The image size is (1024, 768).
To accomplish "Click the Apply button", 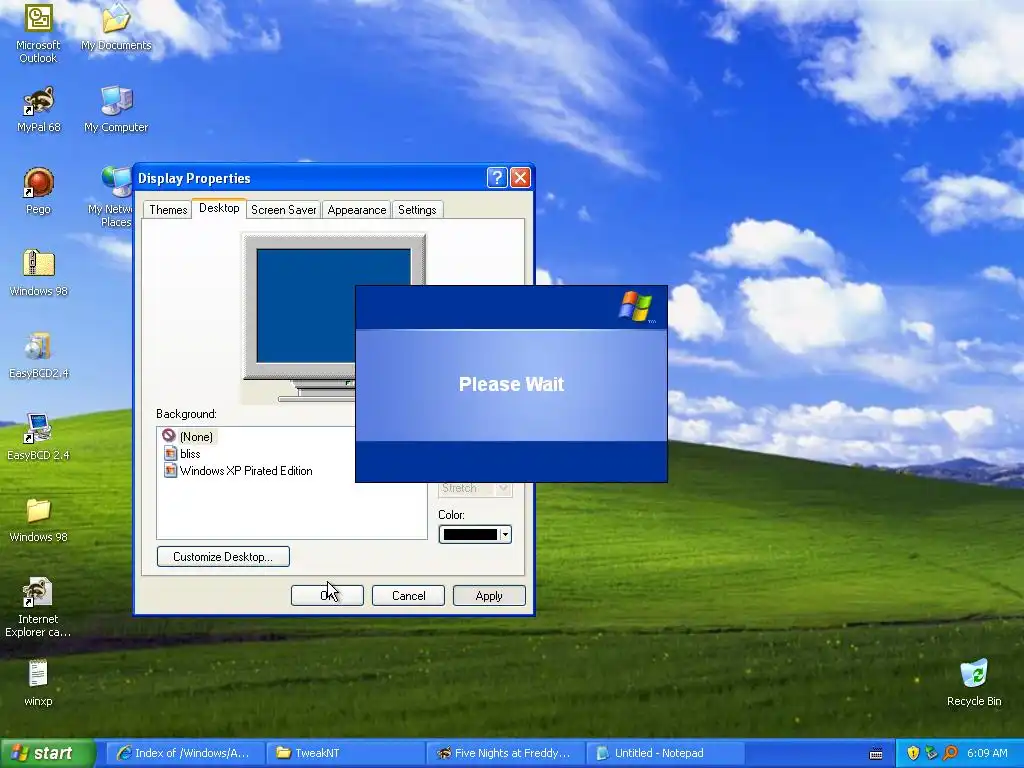I will coord(489,596).
